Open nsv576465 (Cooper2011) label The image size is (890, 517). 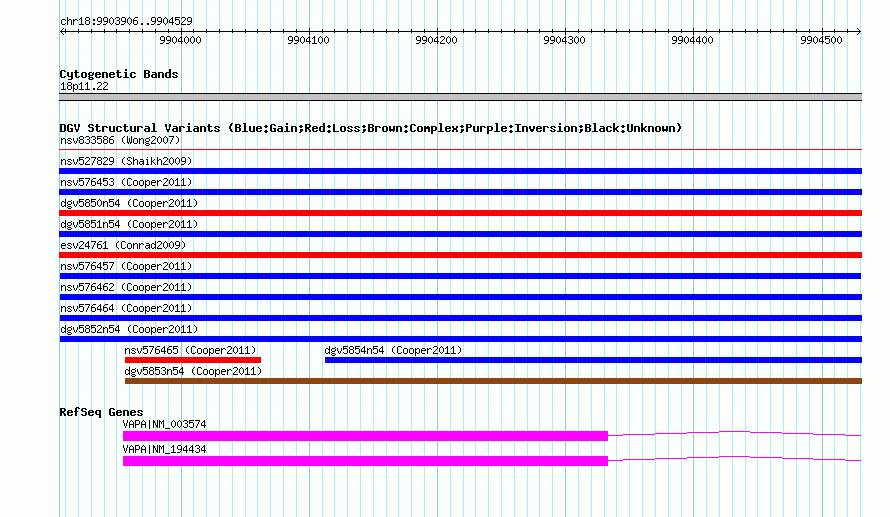point(190,350)
